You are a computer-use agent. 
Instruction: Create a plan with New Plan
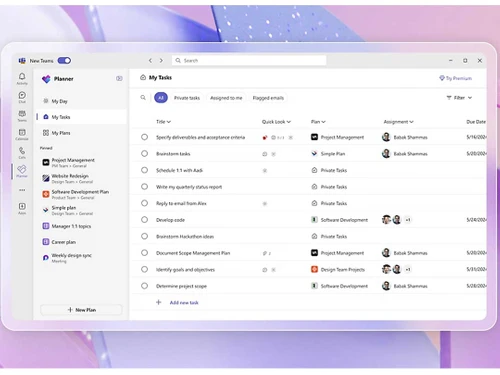[81, 310]
